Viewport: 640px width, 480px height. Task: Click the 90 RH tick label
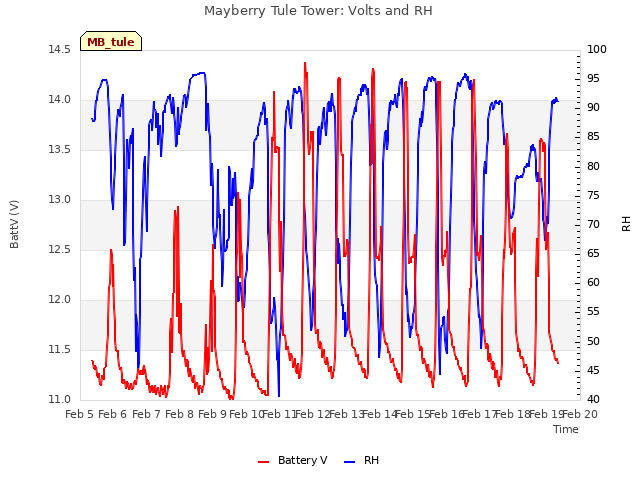[593, 108]
